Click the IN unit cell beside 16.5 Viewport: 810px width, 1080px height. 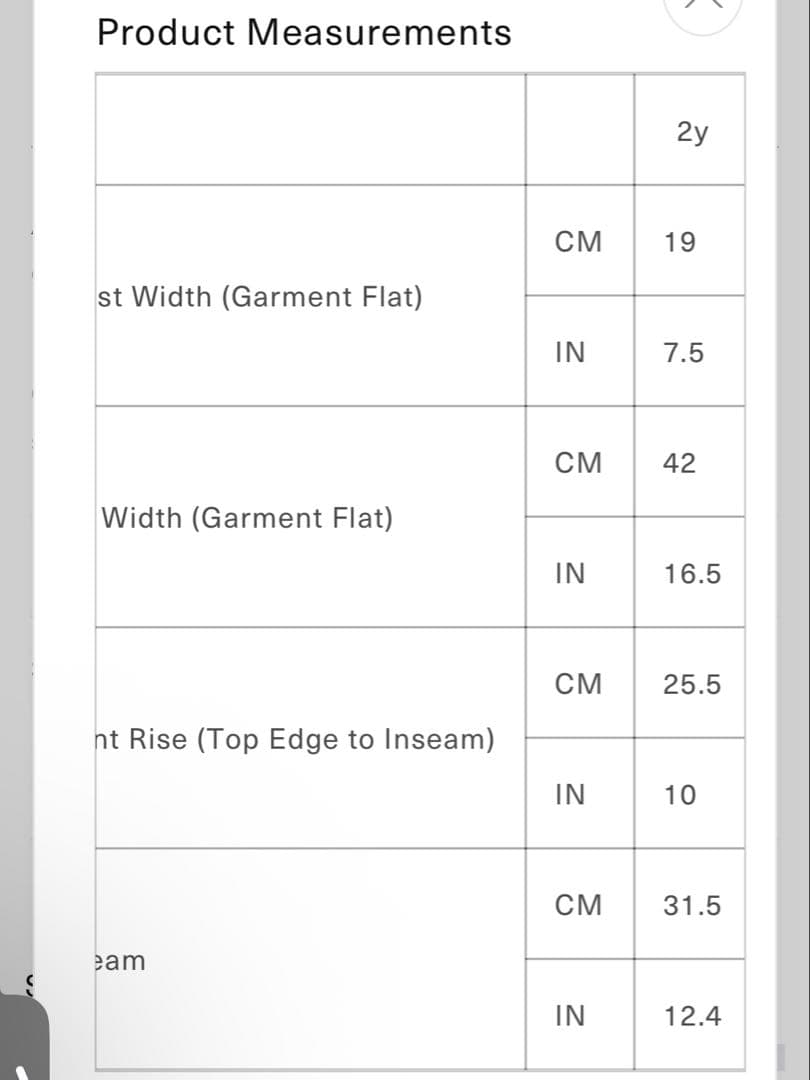[570, 574]
